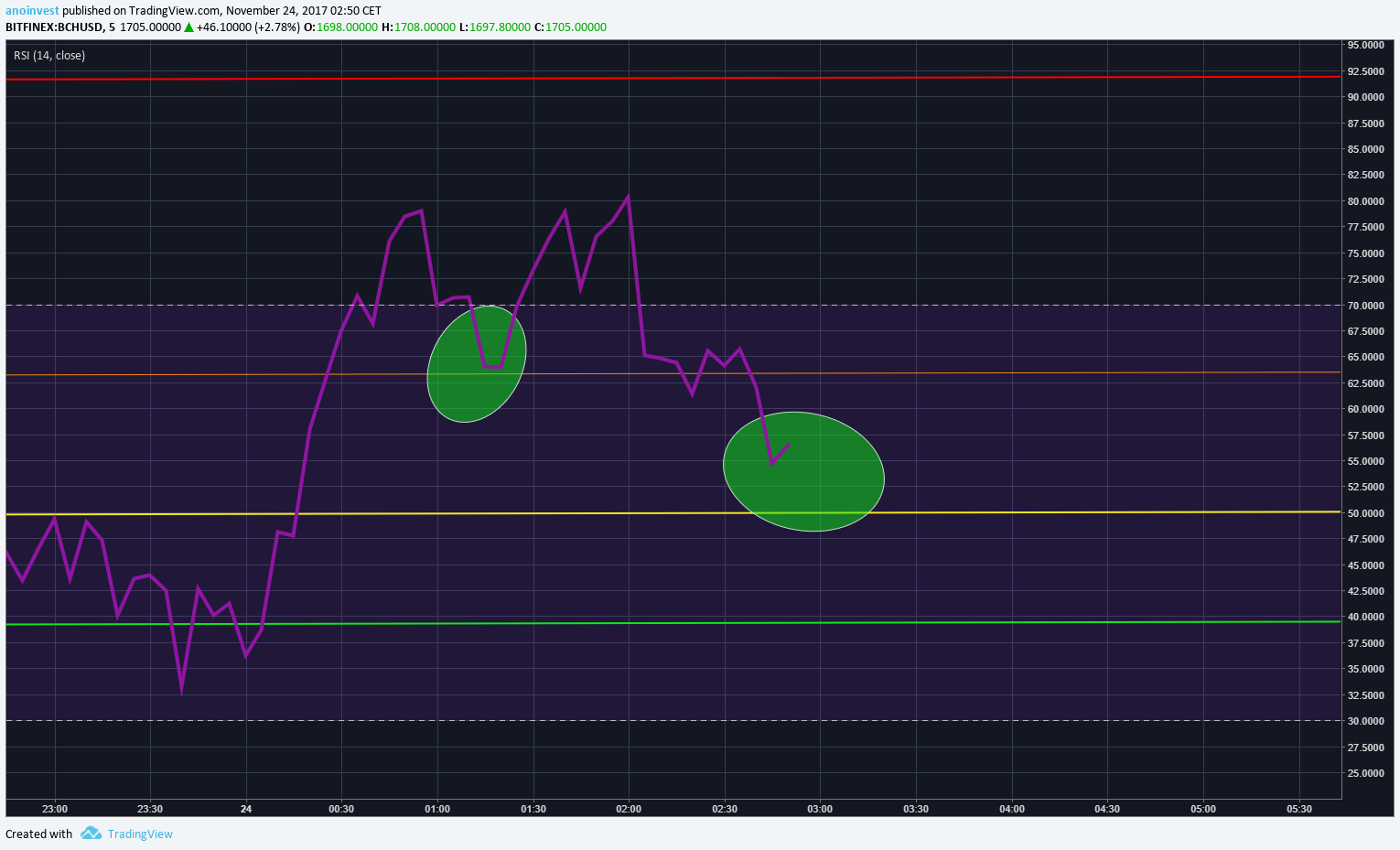Click the 45.0000 scale label
The width and height of the screenshot is (1400, 850).
click(x=1365, y=565)
